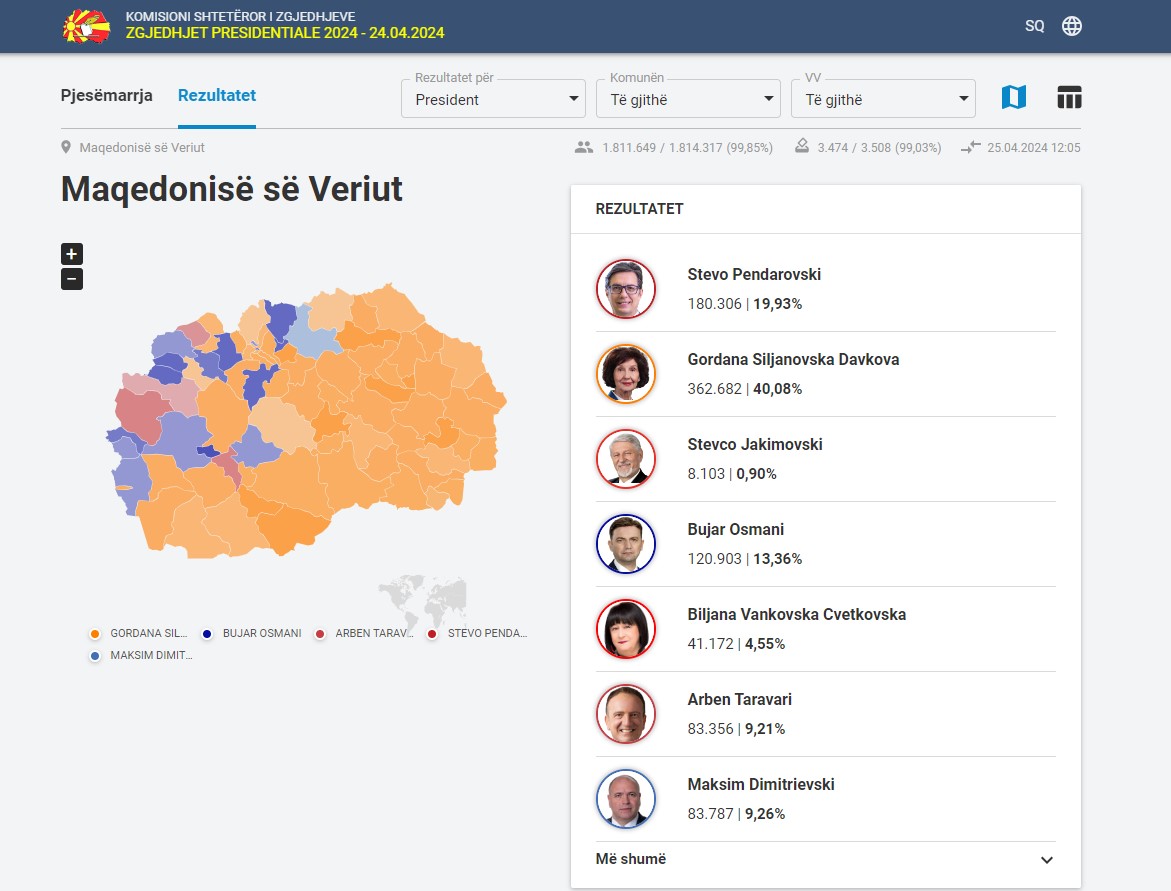Click candidate name Stevo Pendarovski
Screen dimensions: 1171x891
coord(754,274)
